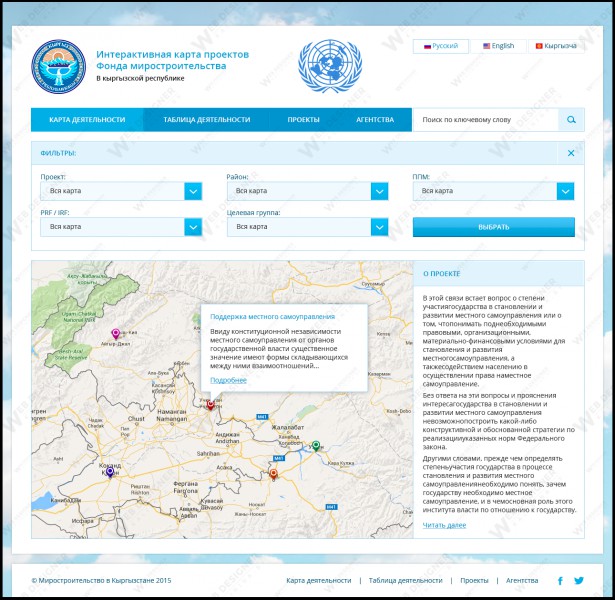Click the Подробнее link in map popup
This screenshot has width=615, height=600.
228,380
